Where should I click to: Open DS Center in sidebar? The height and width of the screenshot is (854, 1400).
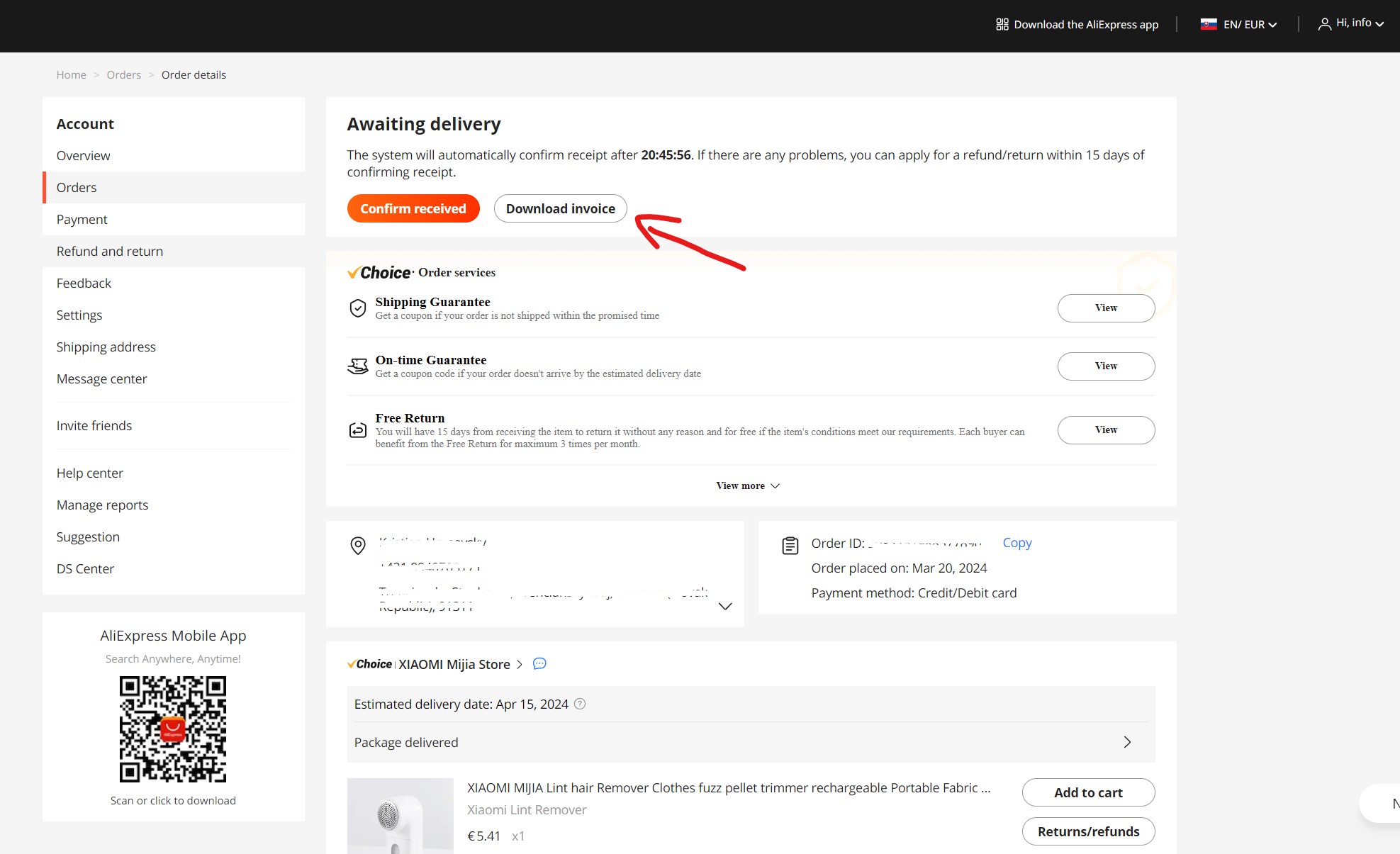(x=174, y=569)
